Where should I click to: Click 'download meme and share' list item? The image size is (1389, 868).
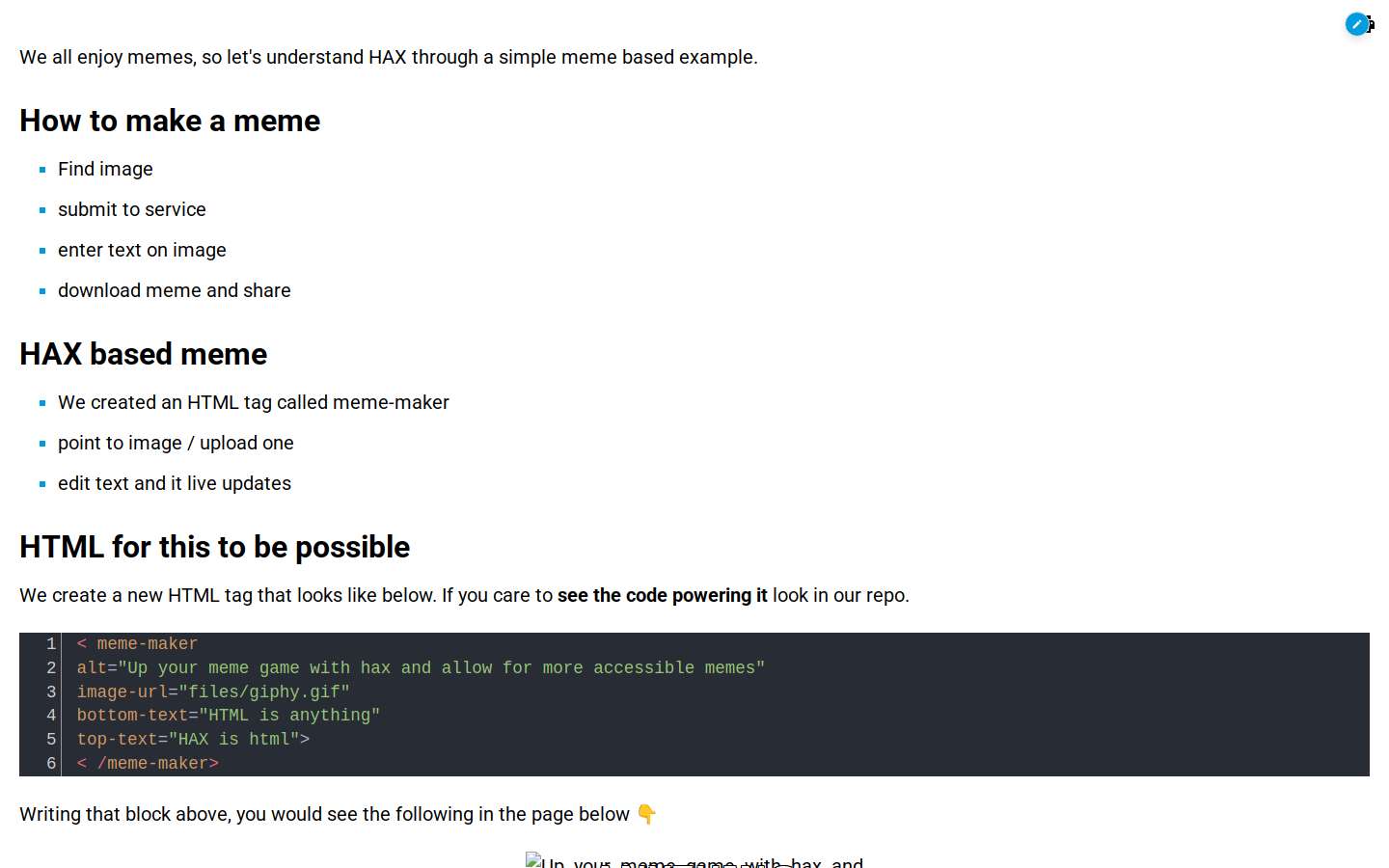175,290
